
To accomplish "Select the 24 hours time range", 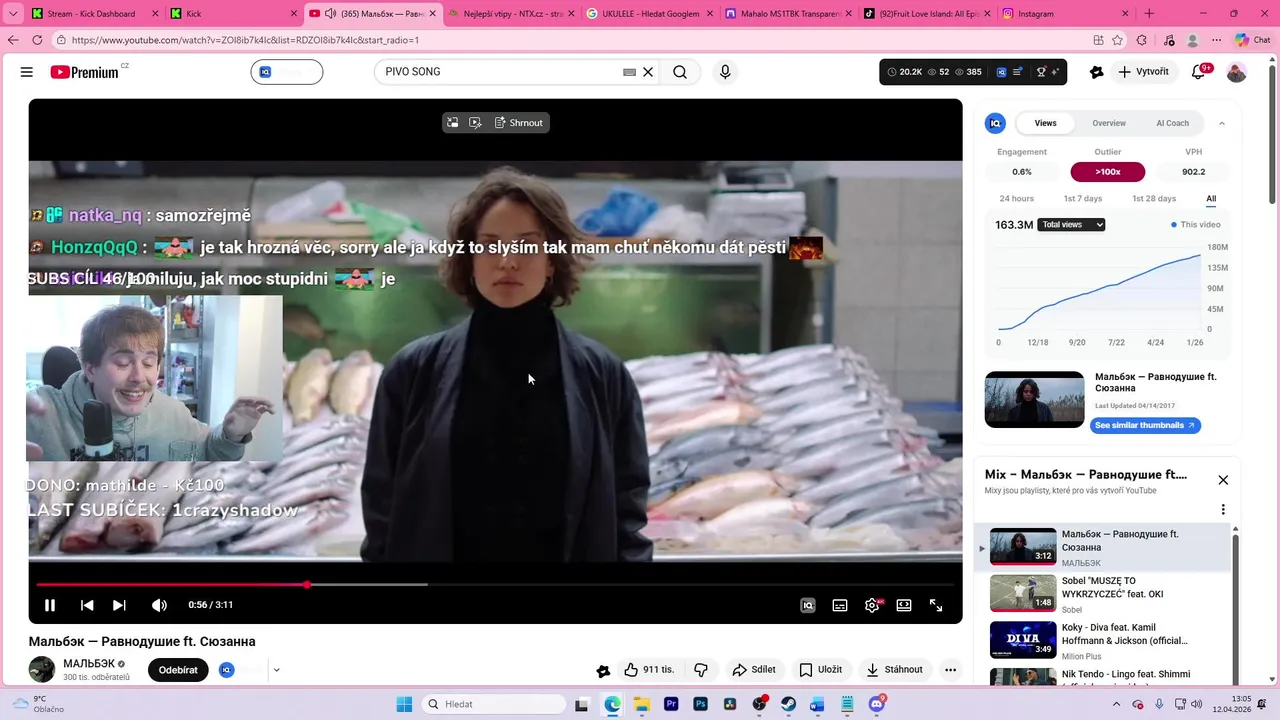I will (1016, 199).
